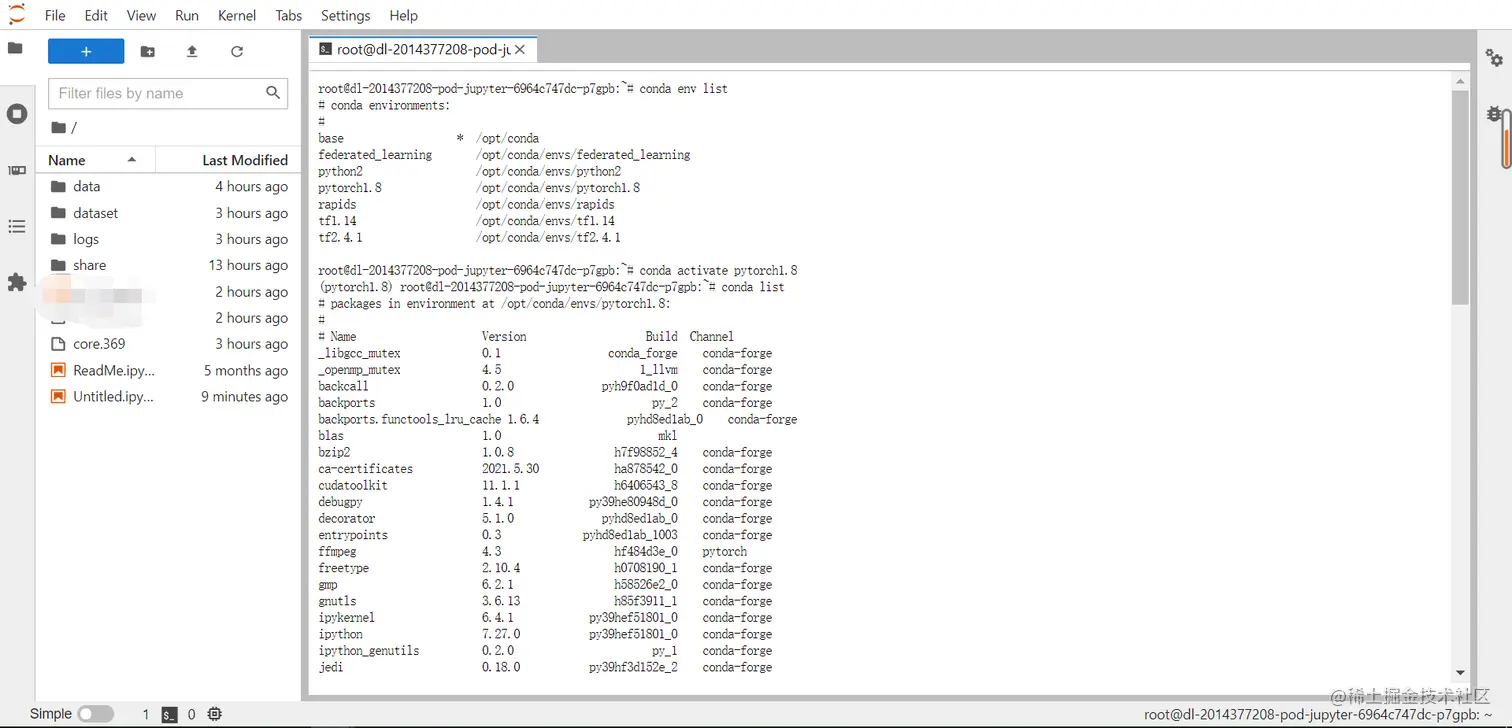Click the terminal scrollbar down arrow
Screen dimensions: 1512x728
(x=1460, y=674)
